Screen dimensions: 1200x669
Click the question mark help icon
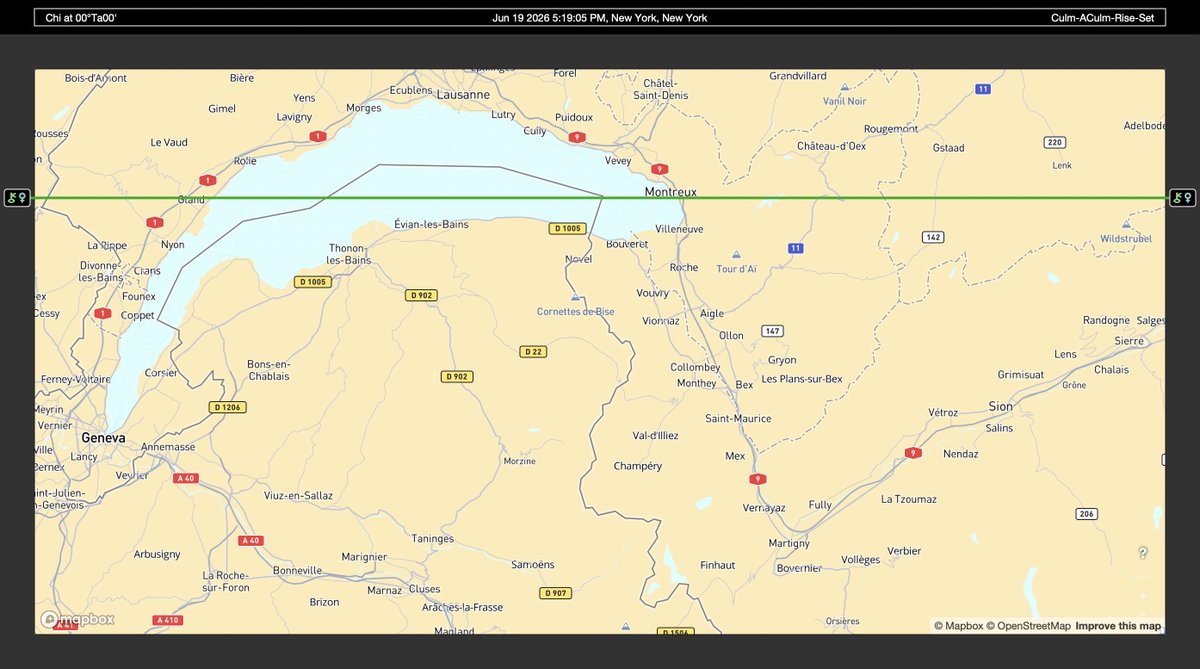(1143, 552)
